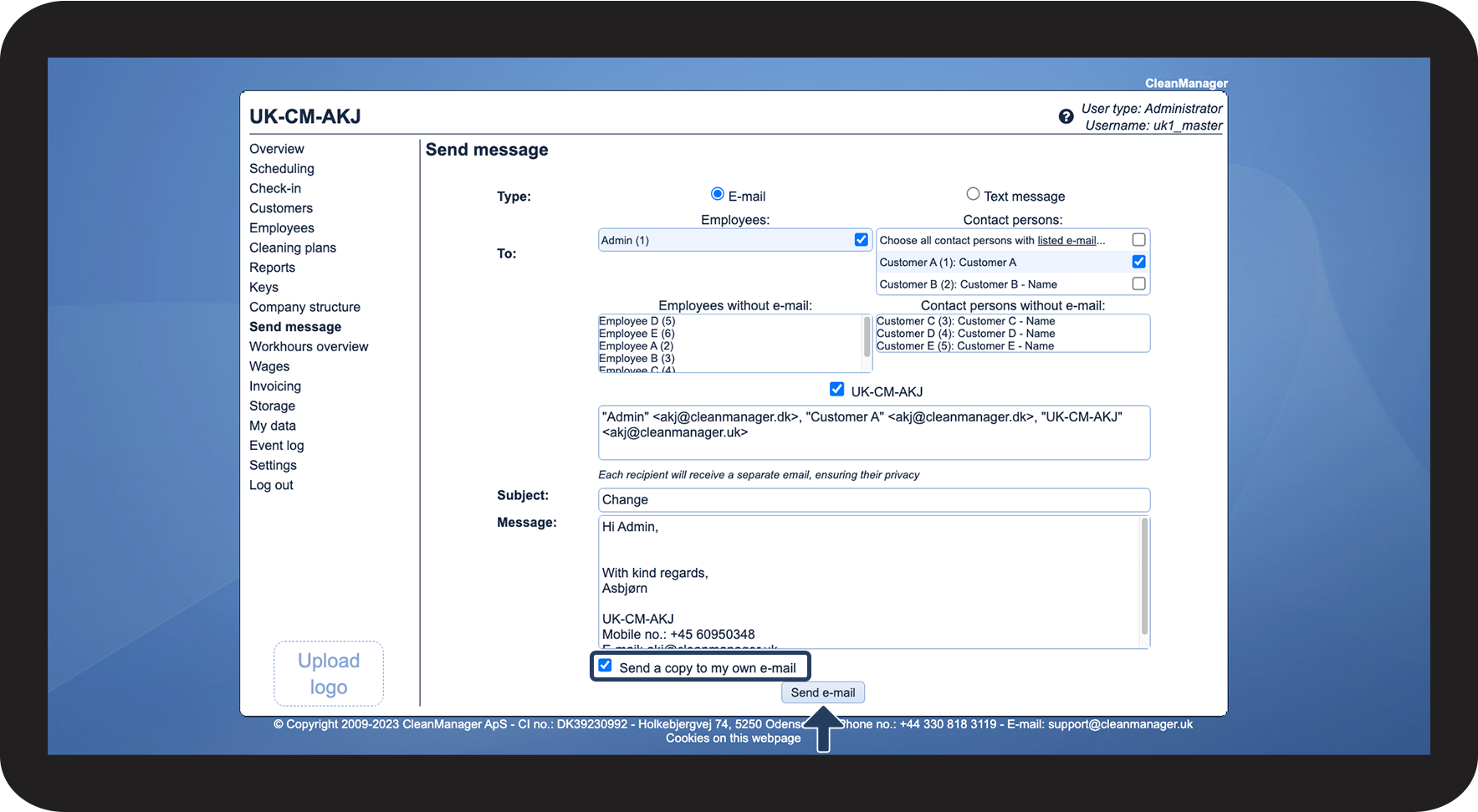Click the Subject input field
This screenshot has height=812, width=1478.
click(874, 500)
